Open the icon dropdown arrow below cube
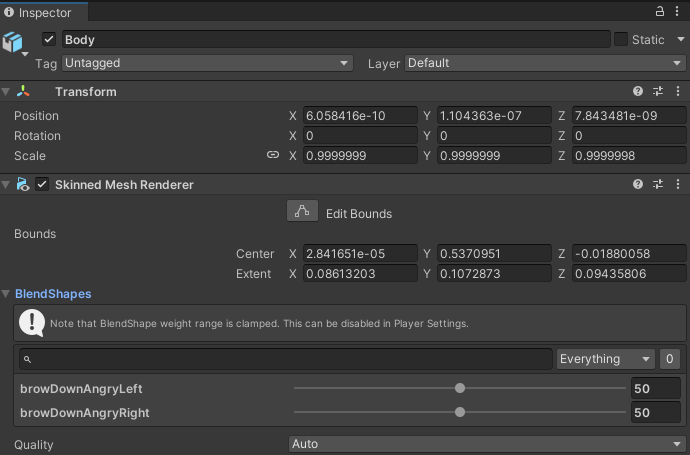The width and height of the screenshot is (690, 455). 25,54
